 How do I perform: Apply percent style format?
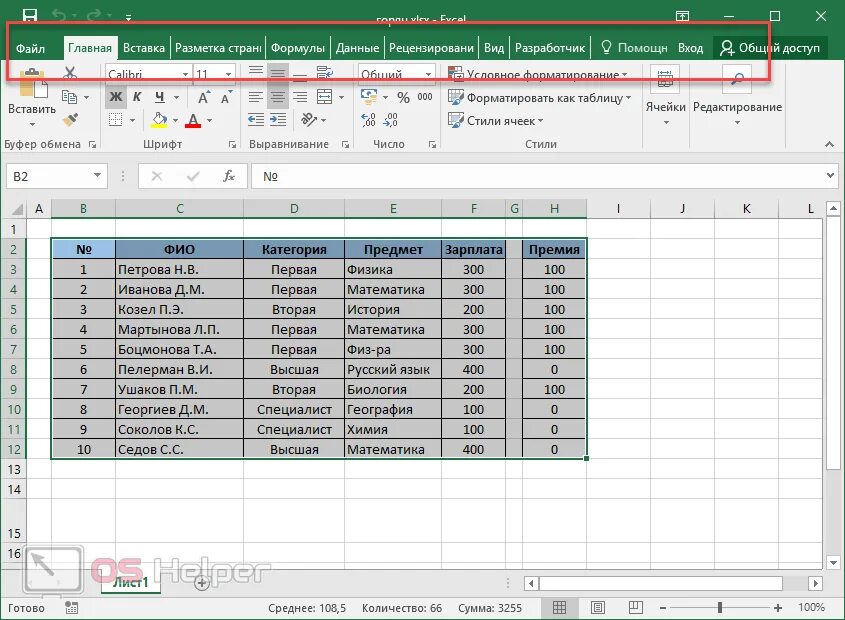pyautogui.click(x=403, y=98)
